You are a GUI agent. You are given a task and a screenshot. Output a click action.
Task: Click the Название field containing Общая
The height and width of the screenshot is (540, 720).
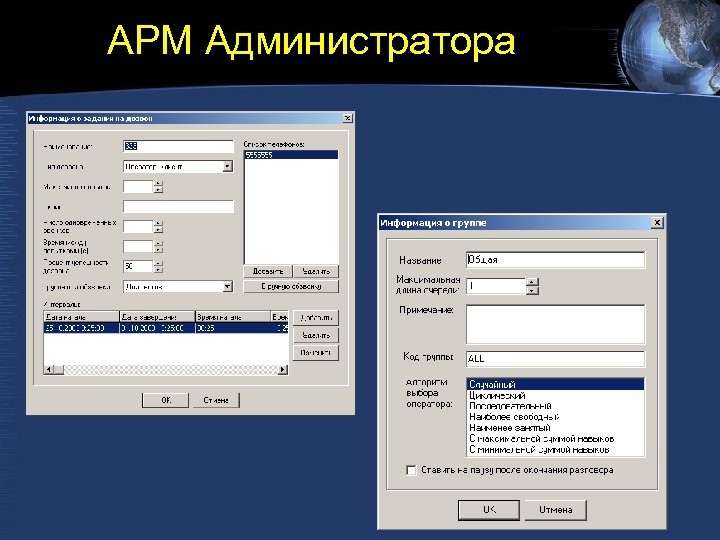(555, 260)
